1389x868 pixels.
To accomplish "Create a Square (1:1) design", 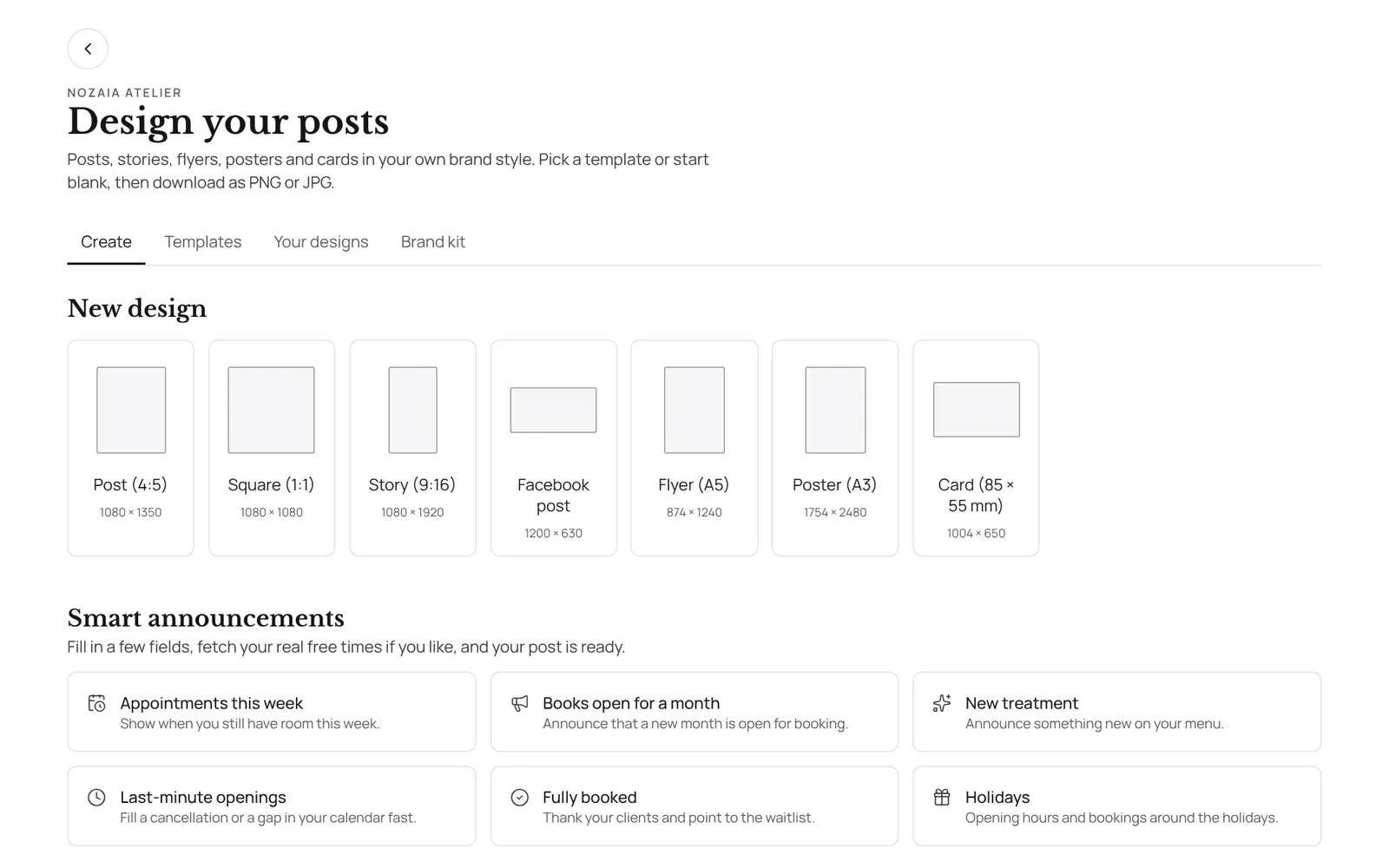I will click(272, 448).
